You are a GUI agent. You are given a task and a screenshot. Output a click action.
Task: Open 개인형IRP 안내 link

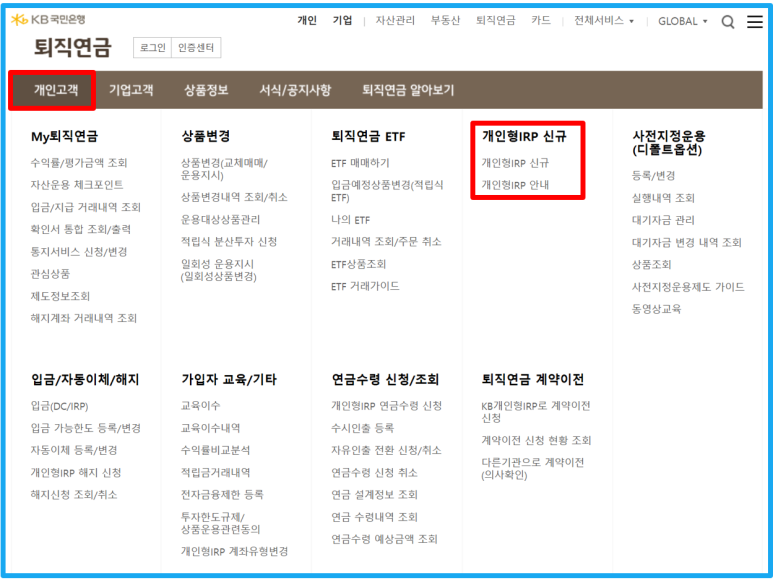tap(515, 185)
